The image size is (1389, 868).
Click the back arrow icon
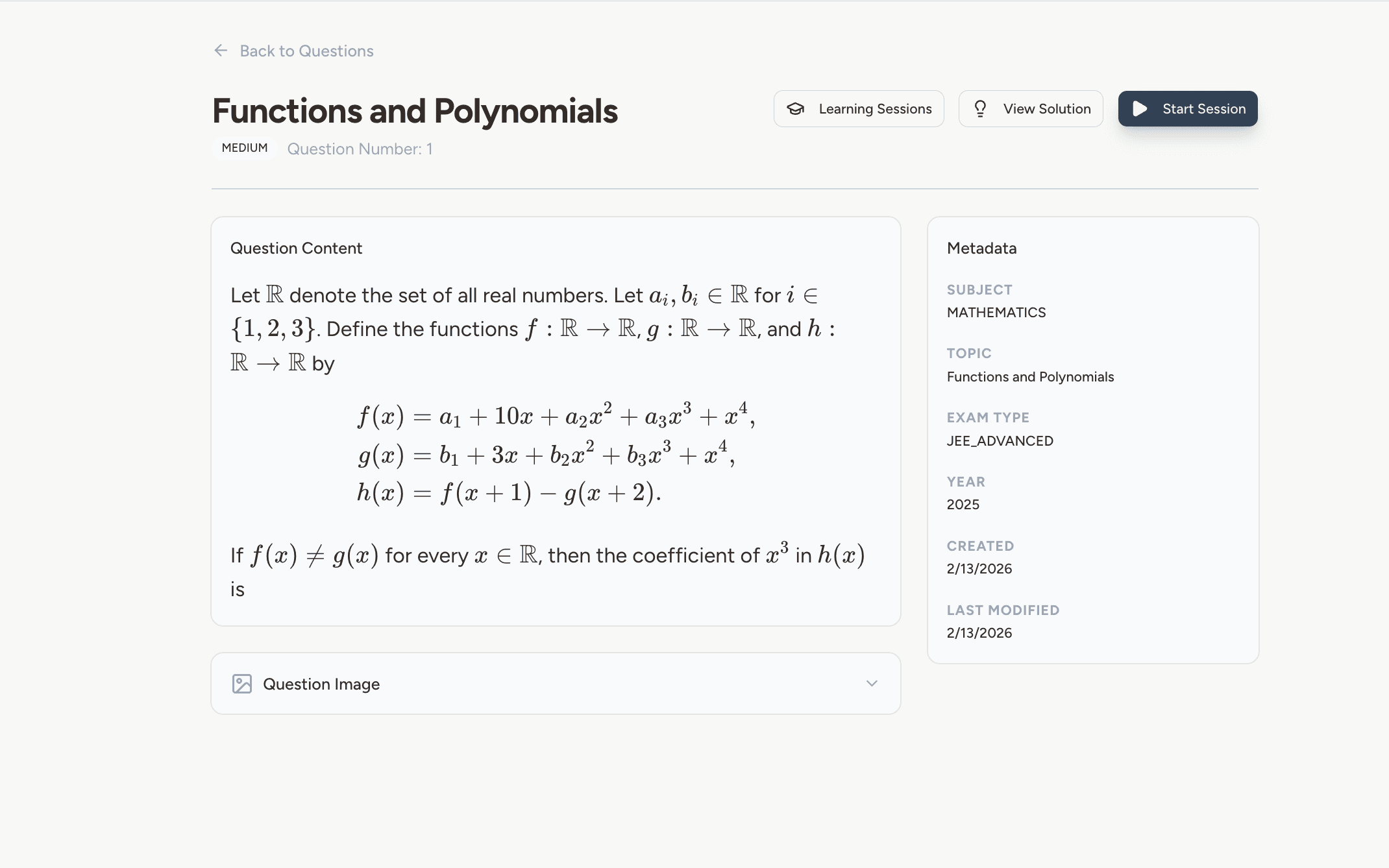click(220, 51)
